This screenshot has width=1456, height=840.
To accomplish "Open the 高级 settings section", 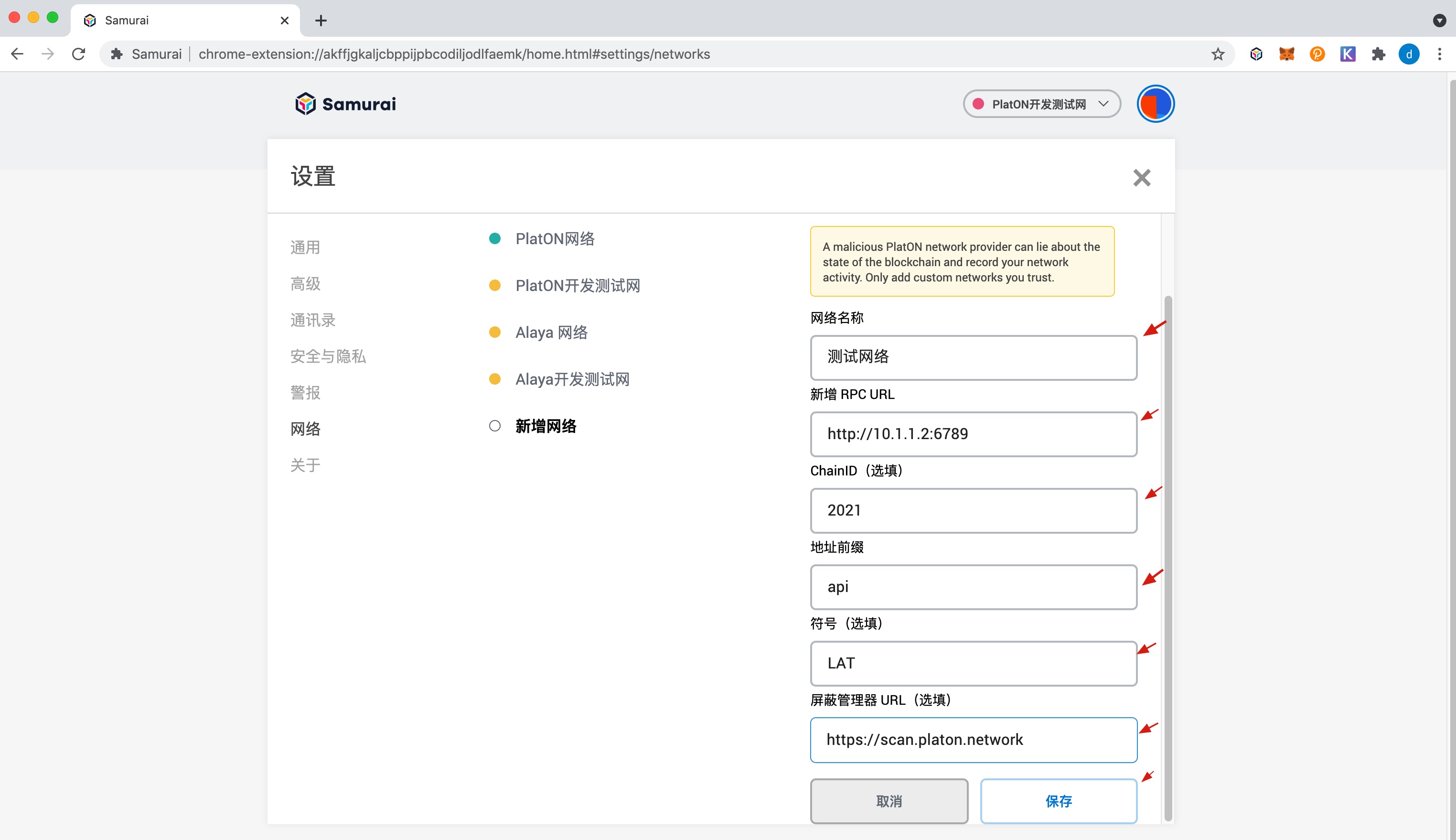I will tap(305, 284).
